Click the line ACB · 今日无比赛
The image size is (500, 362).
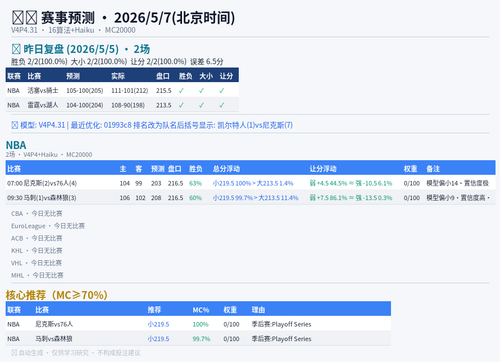[37, 238]
